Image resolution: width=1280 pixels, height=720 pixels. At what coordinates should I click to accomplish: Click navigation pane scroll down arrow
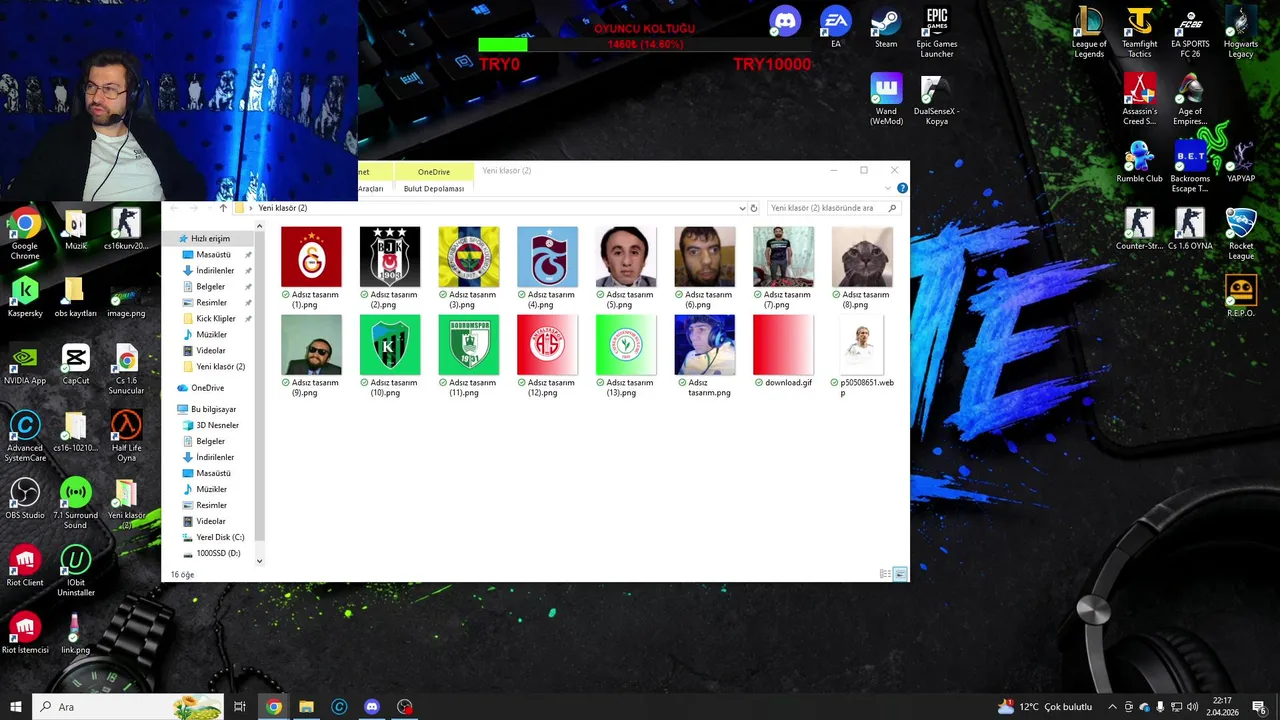259,561
